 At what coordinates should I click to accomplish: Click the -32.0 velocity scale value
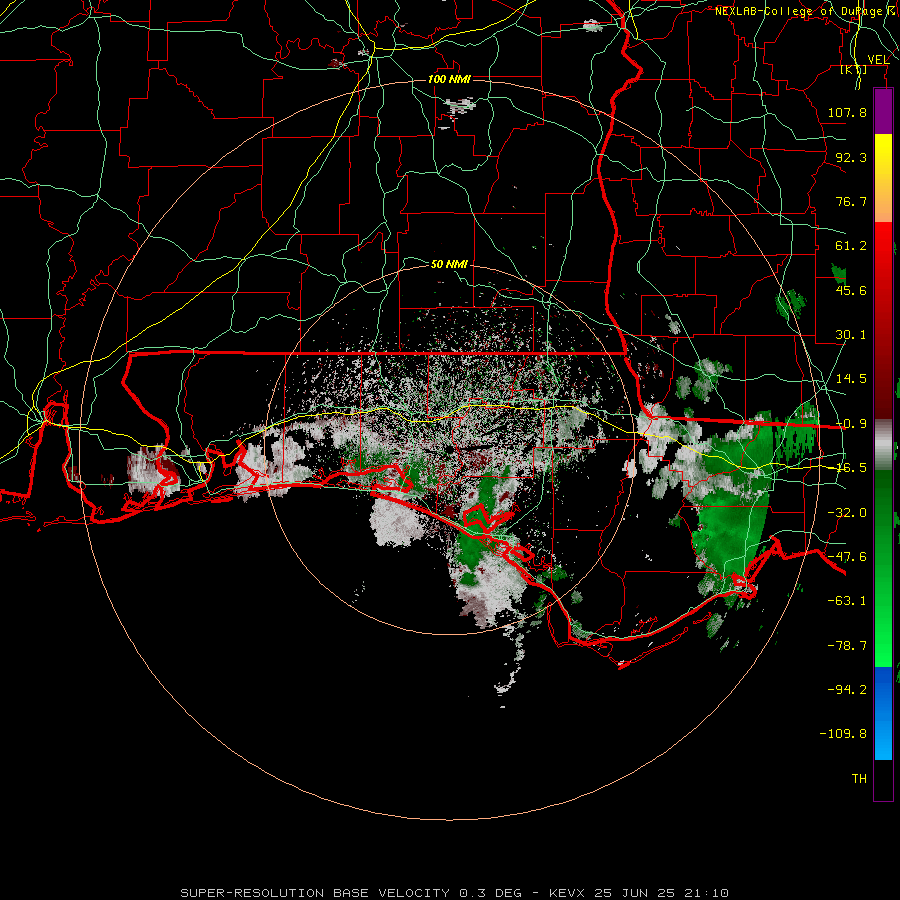[x=847, y=513]
